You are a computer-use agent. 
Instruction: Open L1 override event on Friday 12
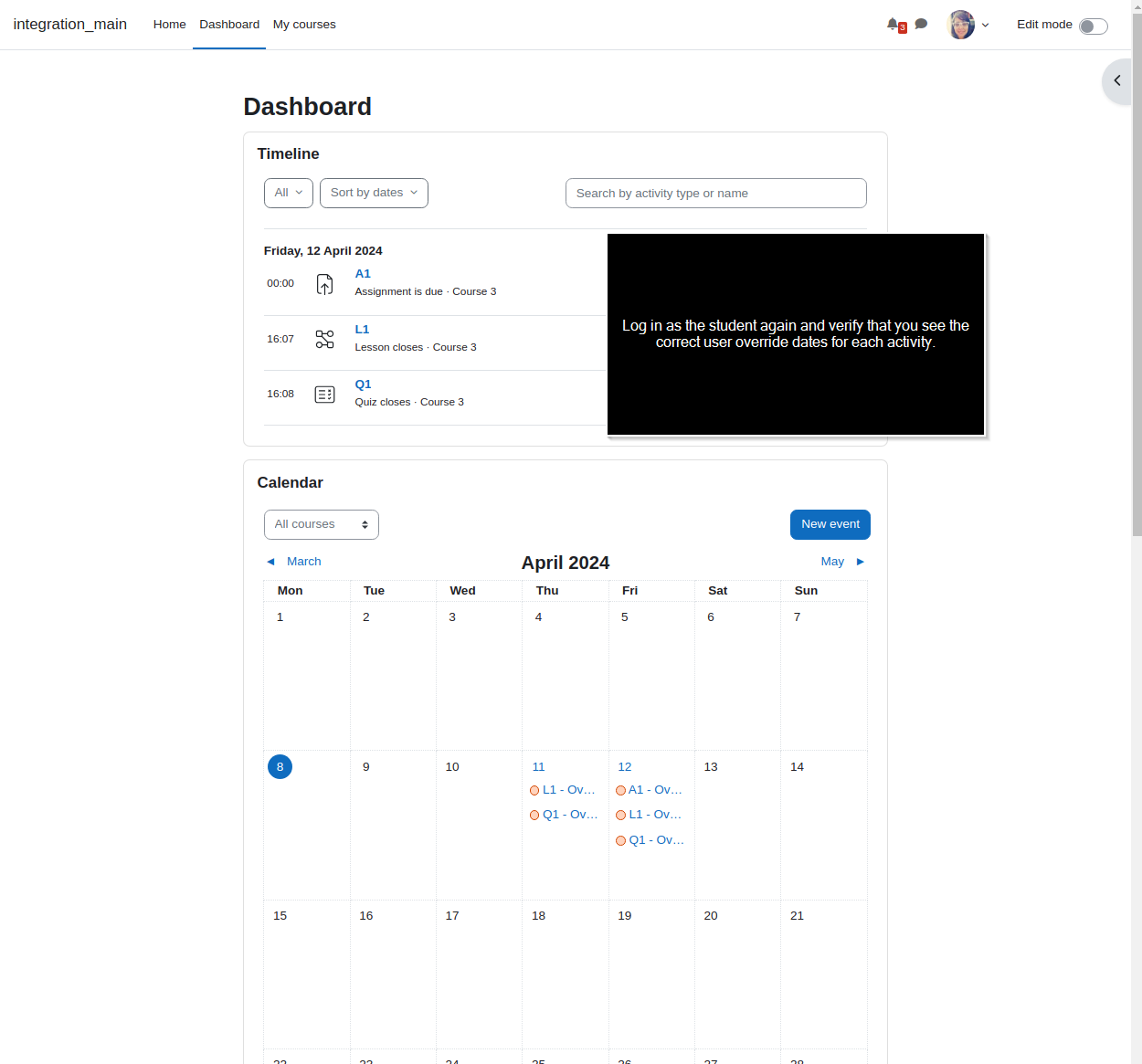pyautogui.click(x=655, y=815)
